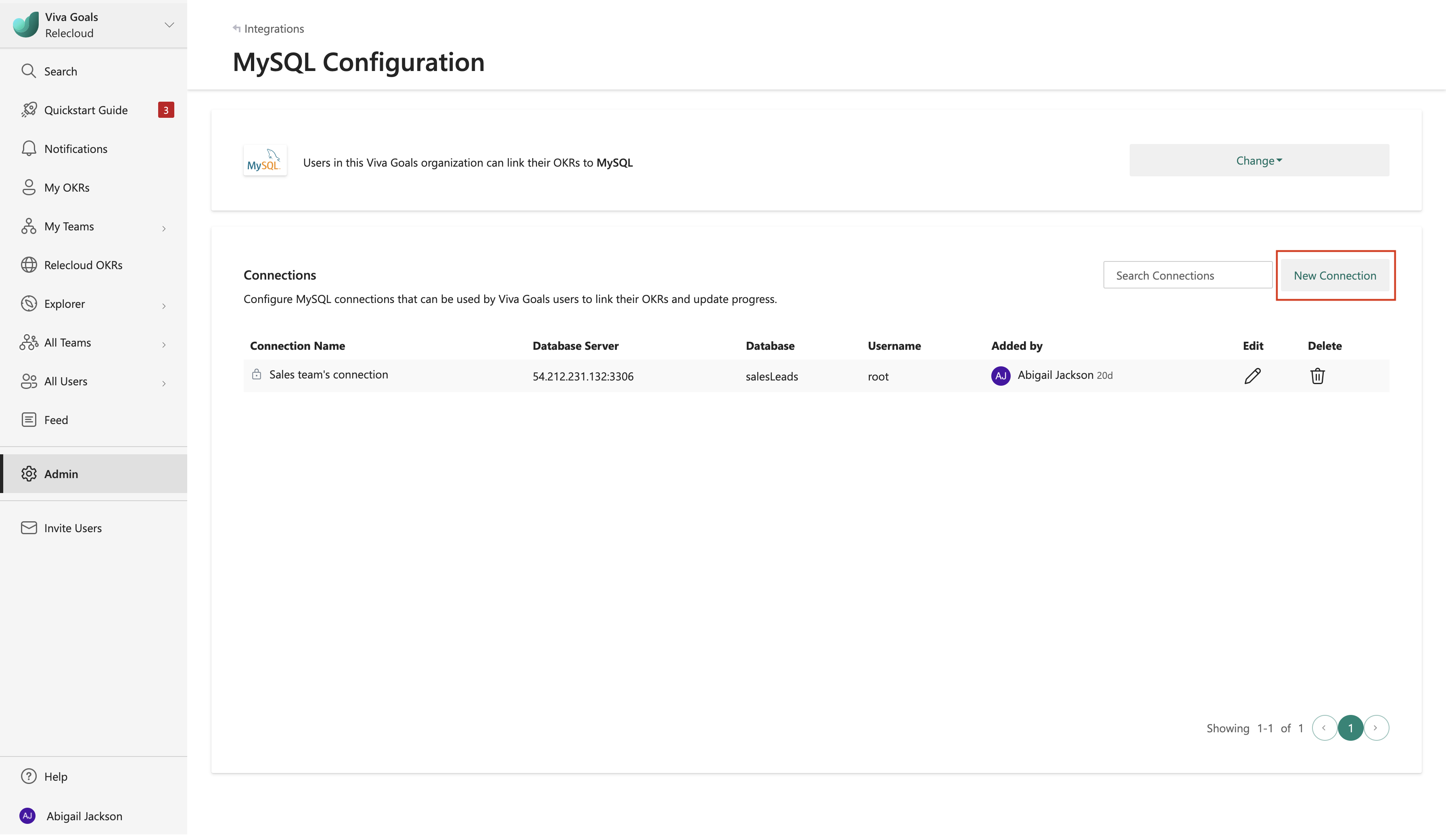Open My OKRs in the sidebar

(x=67, y=188)
